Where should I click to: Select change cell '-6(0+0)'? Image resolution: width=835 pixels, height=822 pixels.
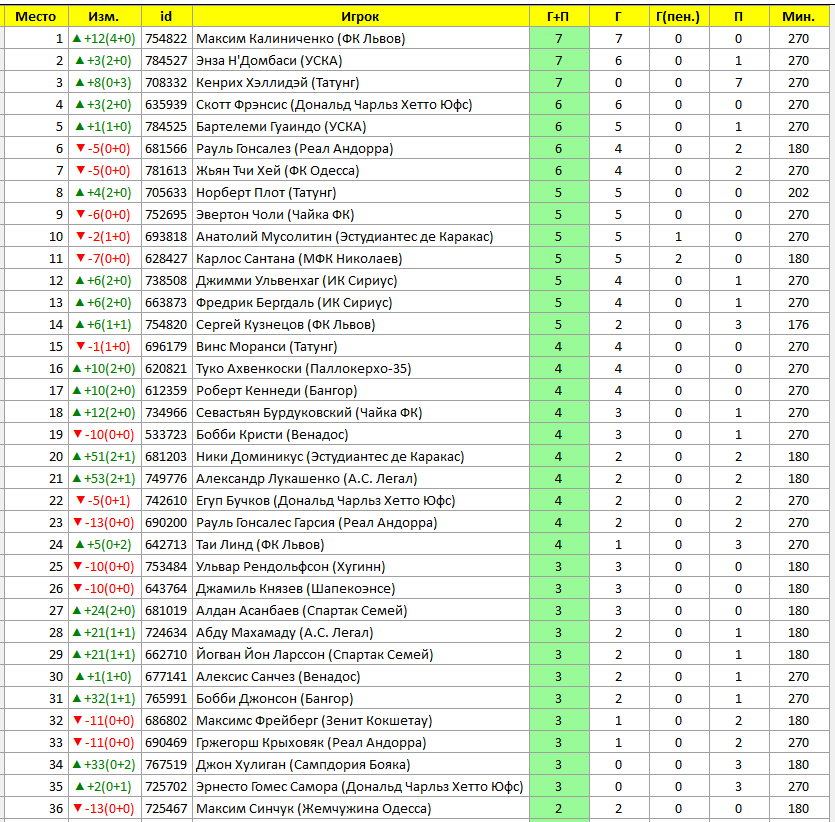point(104,215)
